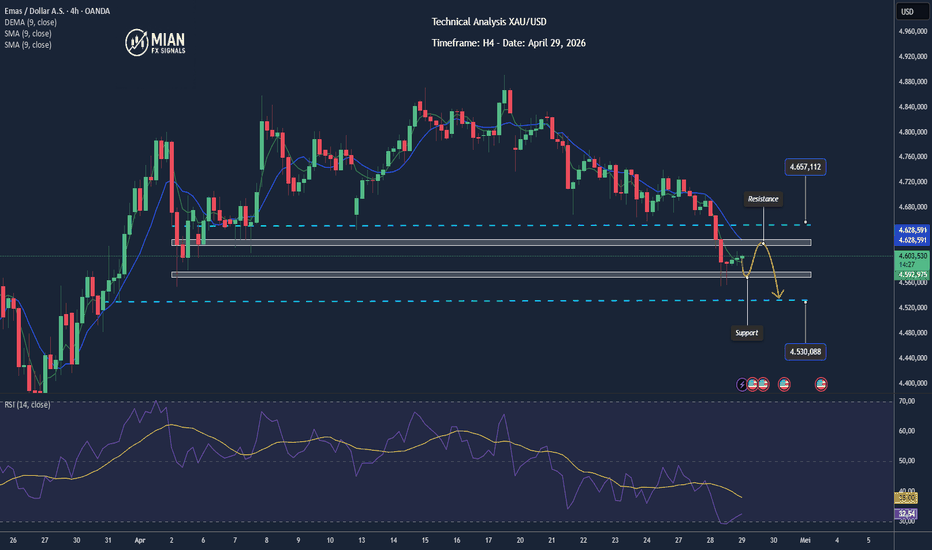Click the 50,00 RSI axis label

(906, 461)
